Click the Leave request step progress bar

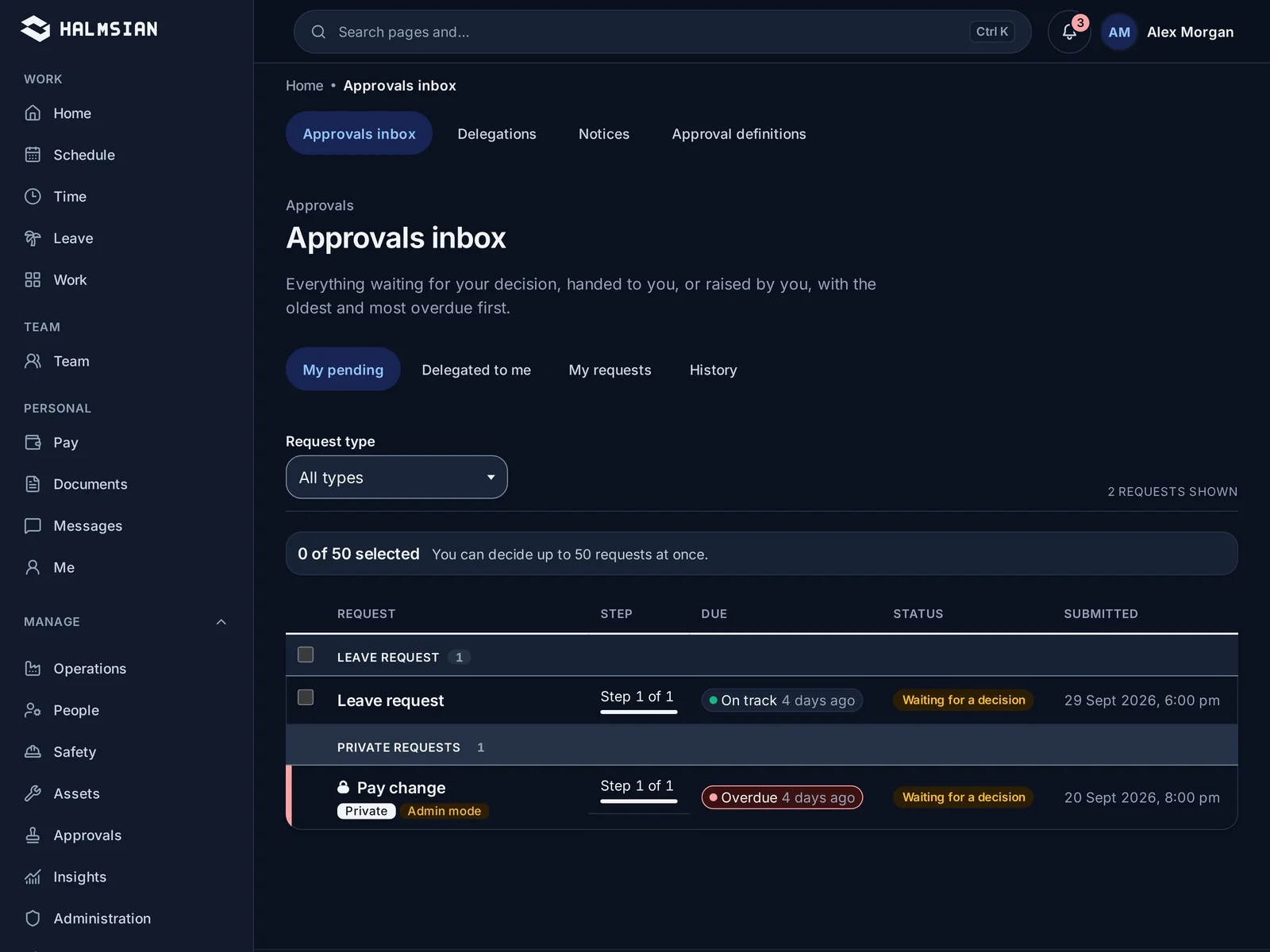(639, 712)
